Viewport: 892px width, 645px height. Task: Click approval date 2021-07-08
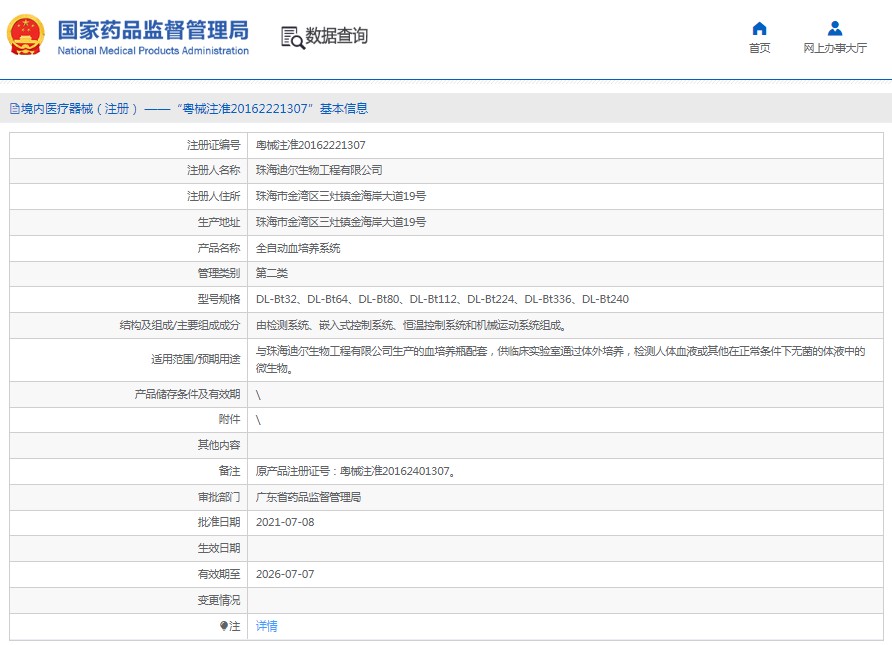pyautogui.click(x=285, y=522)
